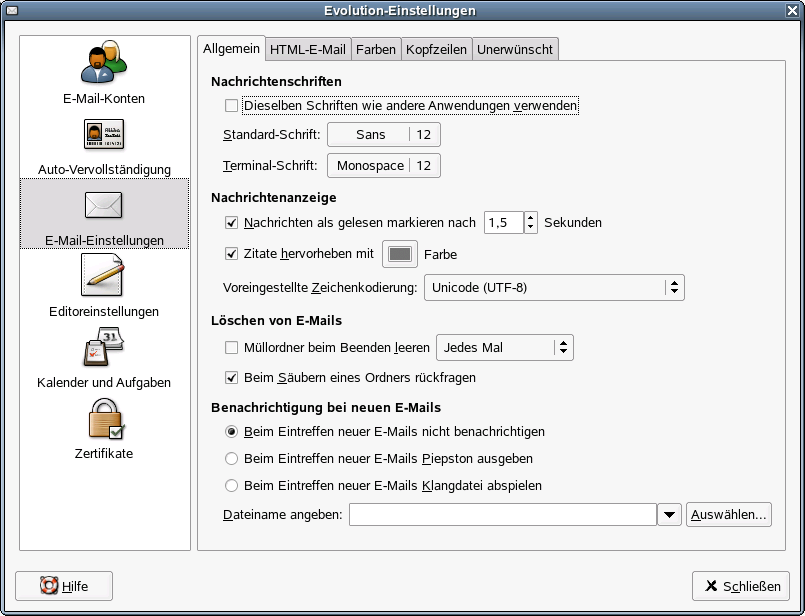Open Kalender und Aufgaben settings
Viewport: 805px width, 616px height.
click(x=104, y=350)
